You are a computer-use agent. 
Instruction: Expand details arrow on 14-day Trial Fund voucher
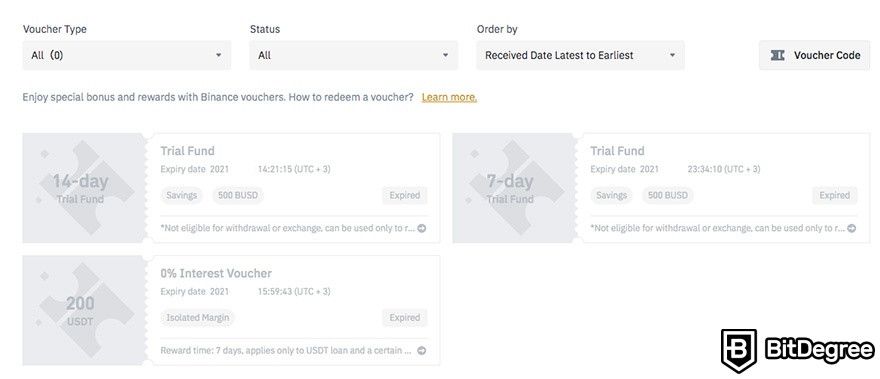pos(421,228)
